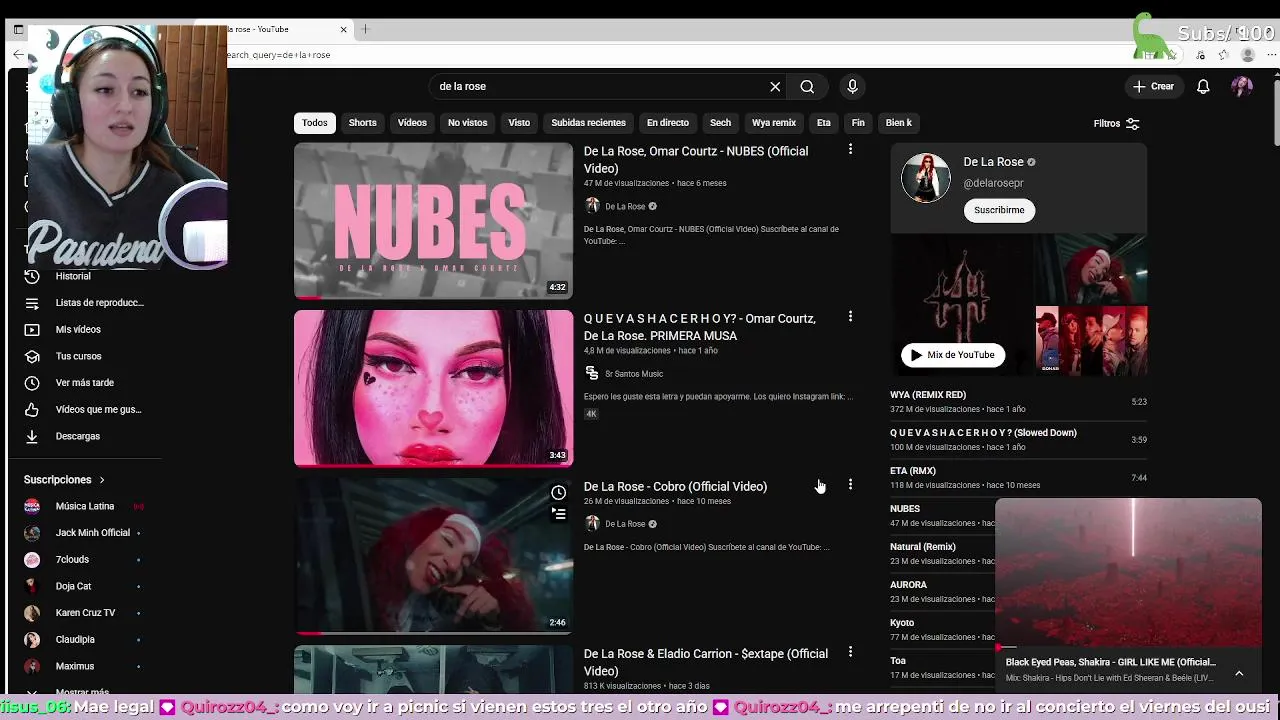Select the Bien k filter chip
The image size is (1280, 720).
(x=898, y=123)
